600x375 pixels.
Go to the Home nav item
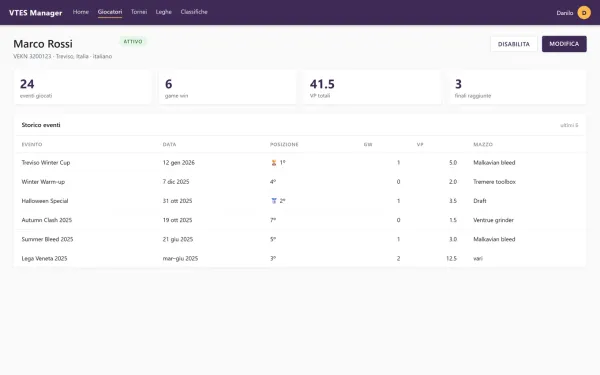point(81,12)
